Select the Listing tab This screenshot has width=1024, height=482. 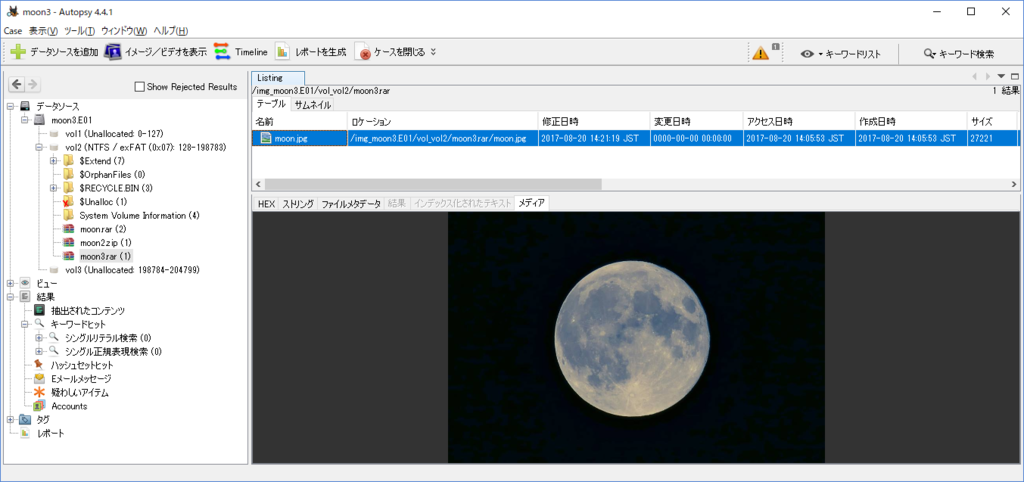277,78
